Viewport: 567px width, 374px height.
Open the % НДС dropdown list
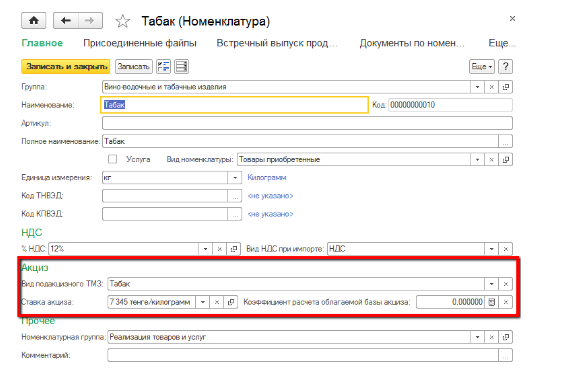[205, 249]
